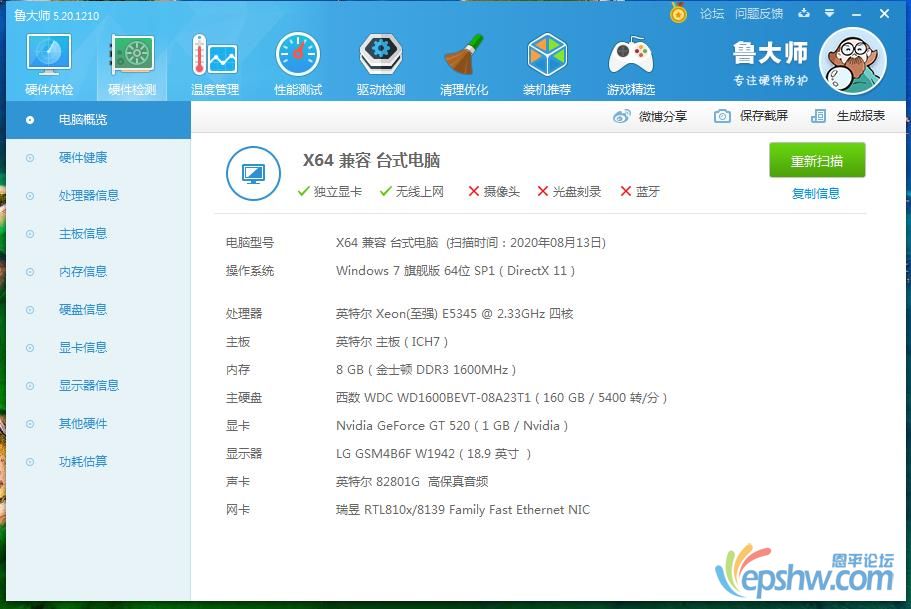
Task: Click the 英特尔 主板 ( ICH7 ) value
Action: [392, 342]
